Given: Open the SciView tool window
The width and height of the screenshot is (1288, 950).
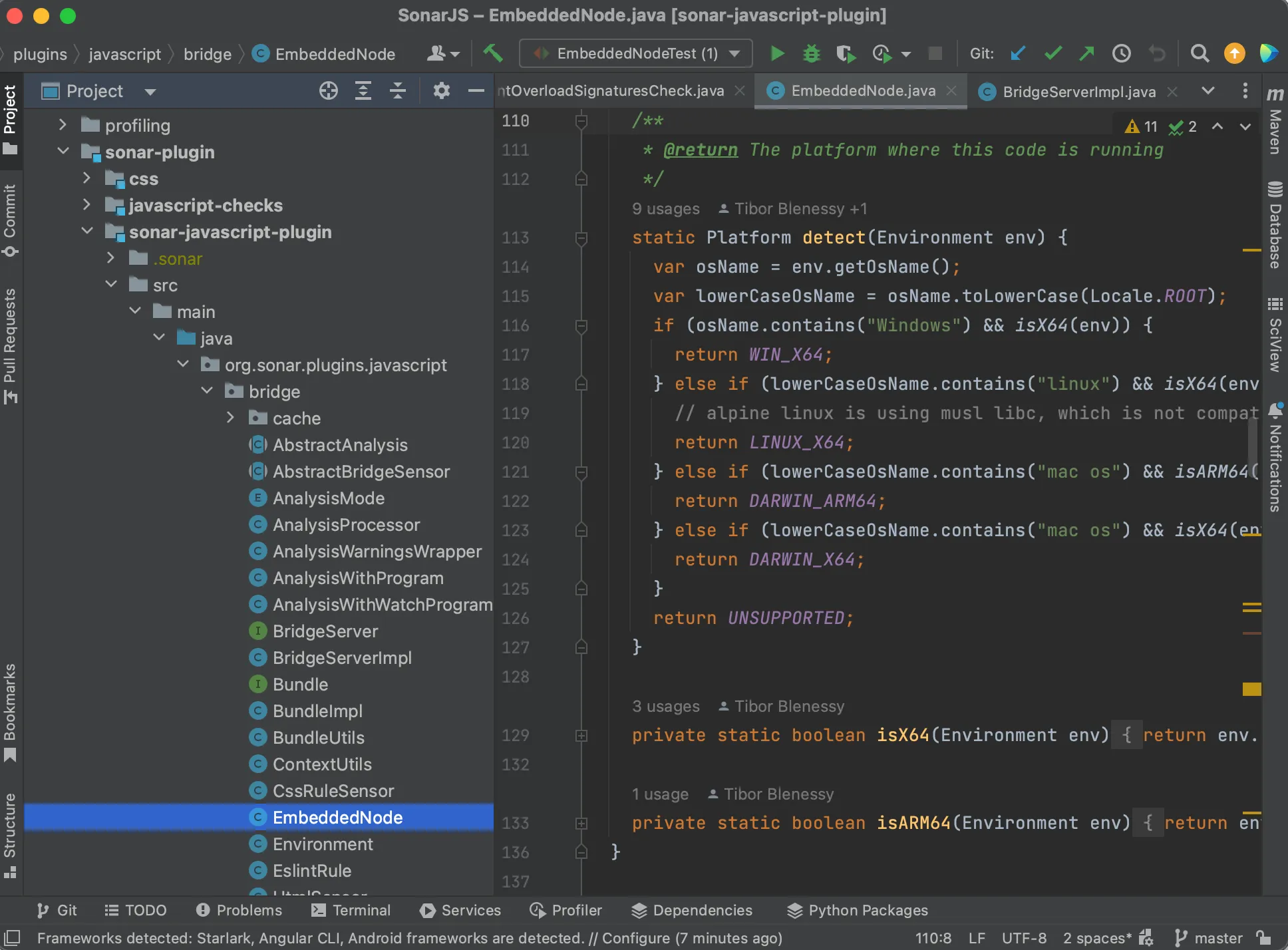Looking at the screenshot, I should click(x=1275, y=334).
